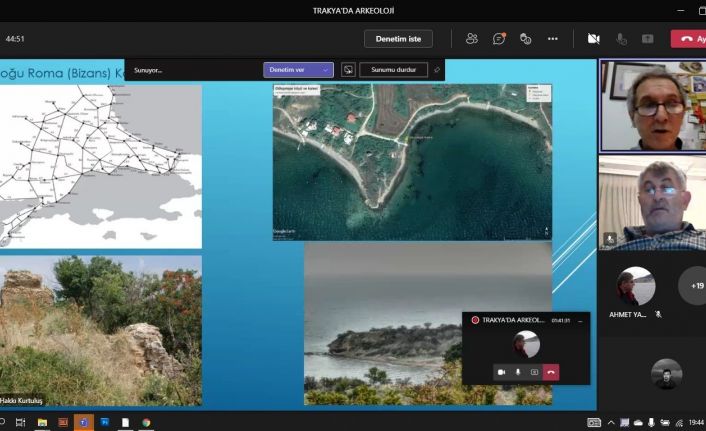Image resolution: width=706 pixels, height=431 pixels.
Task: Open the participants list icon
Action: tap(471, 39)
